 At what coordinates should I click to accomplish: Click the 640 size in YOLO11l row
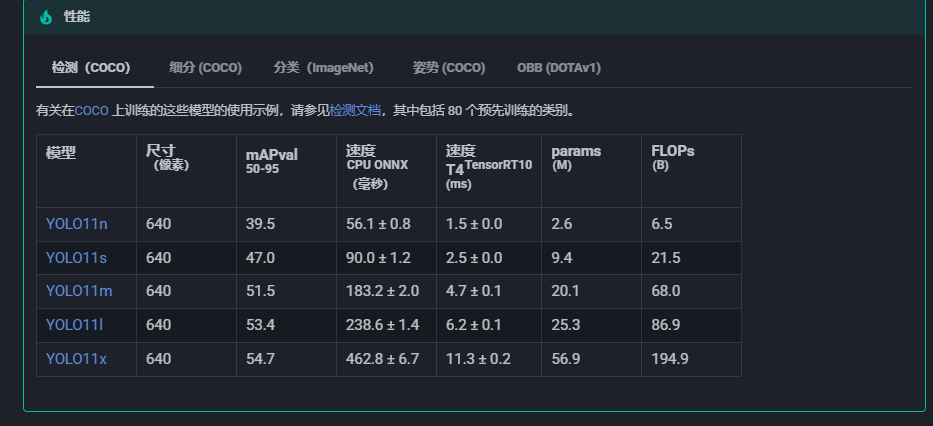[x=158, y=325]
